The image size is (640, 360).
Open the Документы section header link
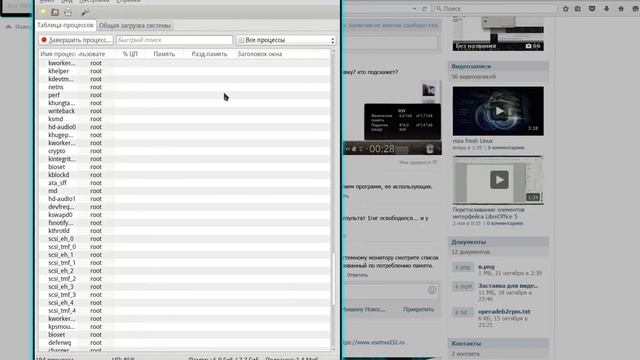469,242
